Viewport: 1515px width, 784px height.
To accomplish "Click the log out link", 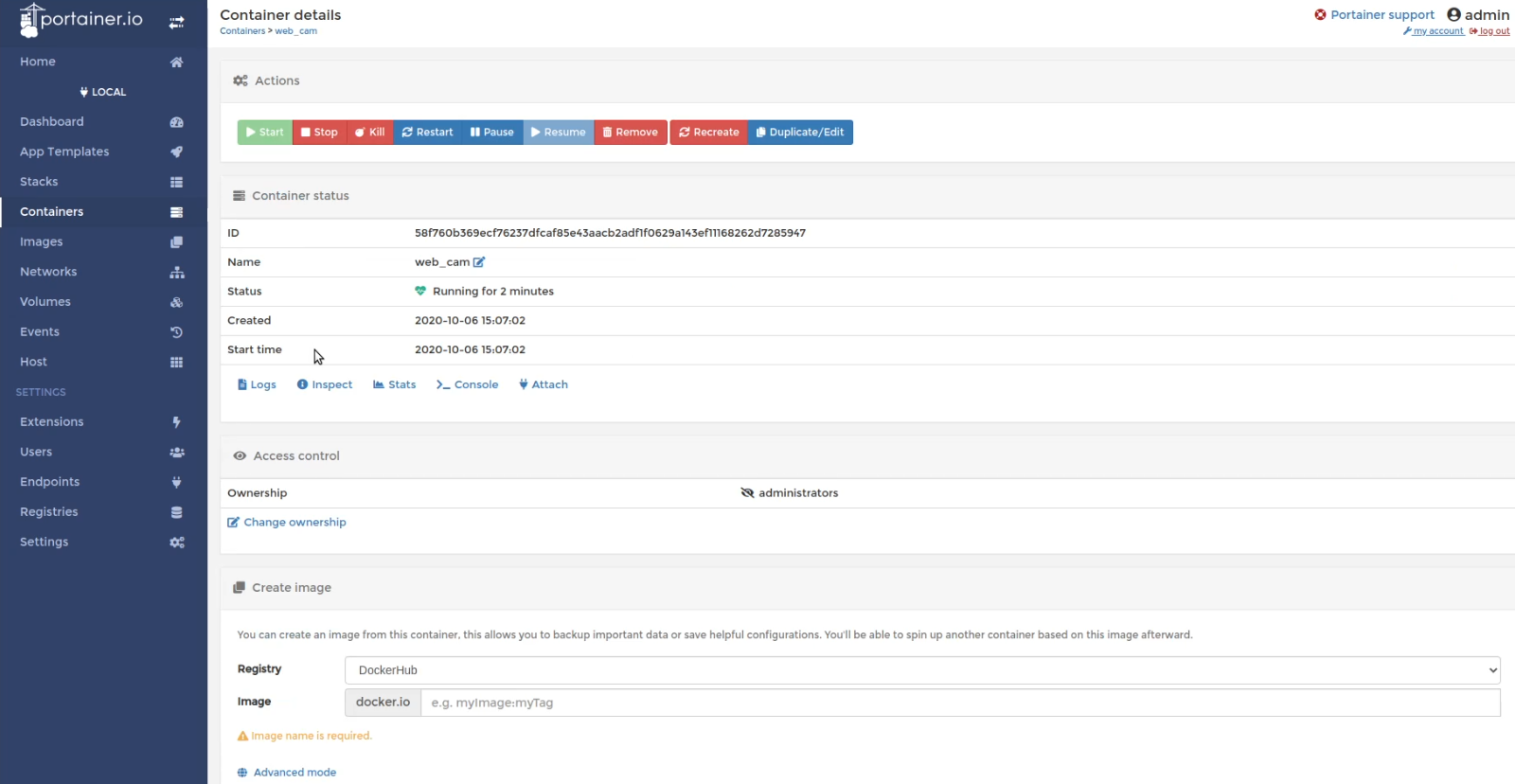I will (1489, 31).
